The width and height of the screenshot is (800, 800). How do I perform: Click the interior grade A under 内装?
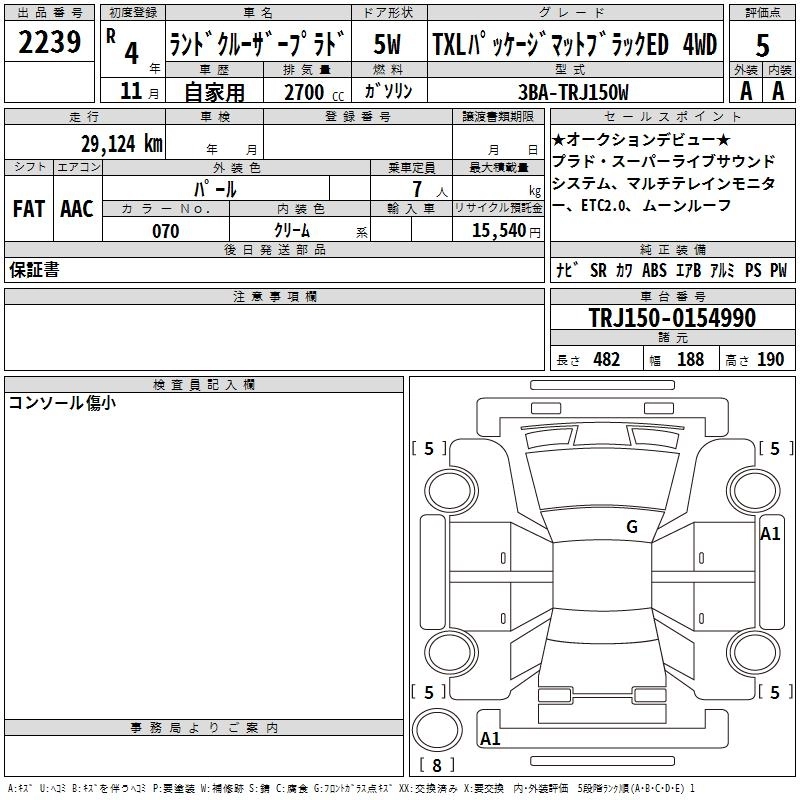778,91
